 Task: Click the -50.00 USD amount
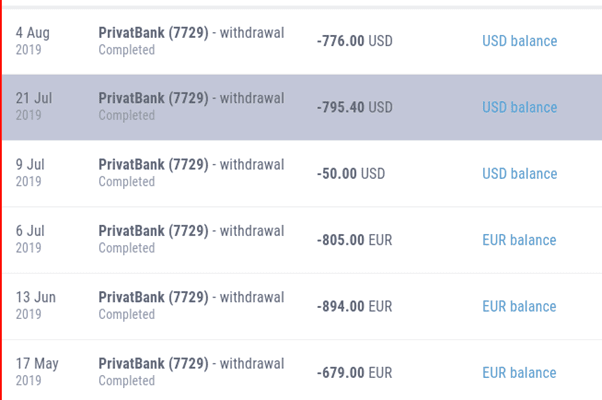(350, 174)
